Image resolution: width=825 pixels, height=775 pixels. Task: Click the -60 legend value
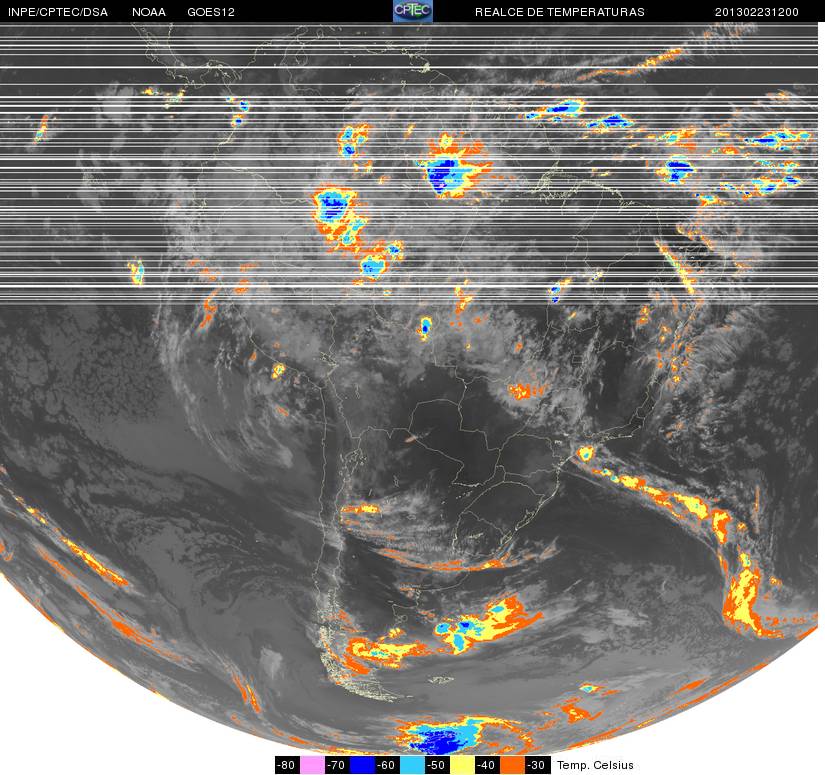coord(387,765)
